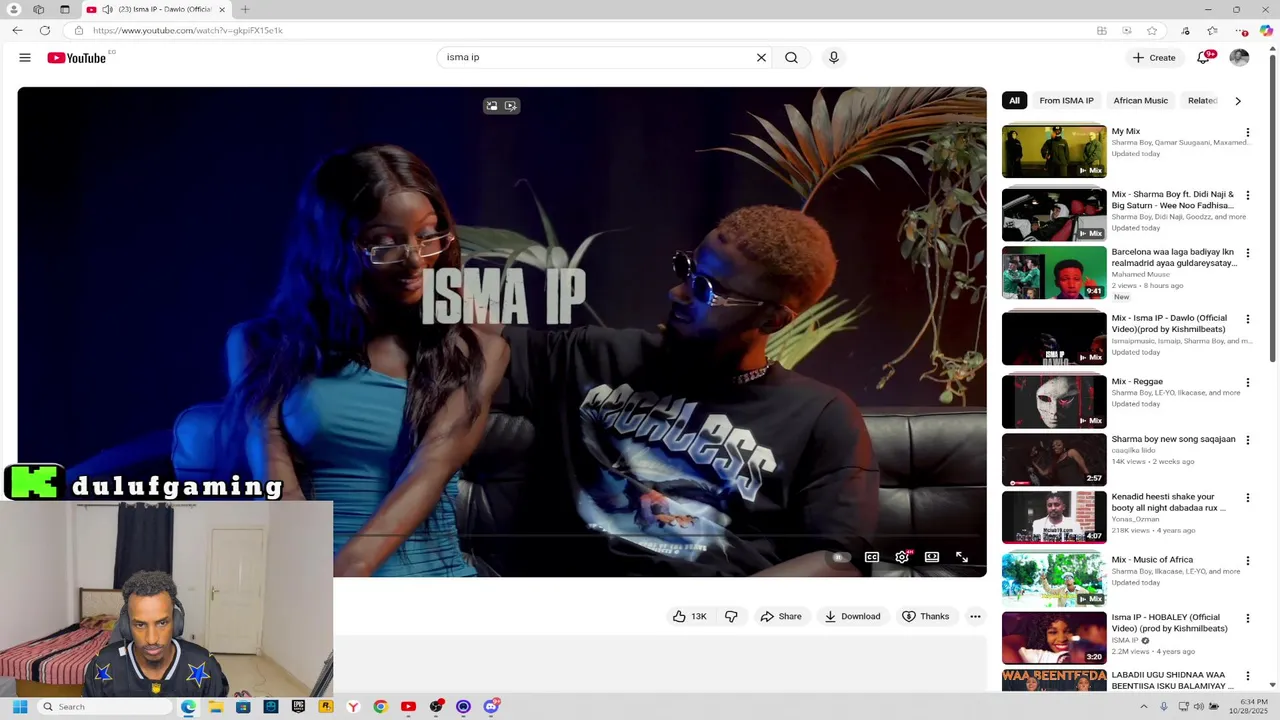The width and height of the screenshot is (1280, 720).
Task: Open a new browser tab
Action: (245, 10)
